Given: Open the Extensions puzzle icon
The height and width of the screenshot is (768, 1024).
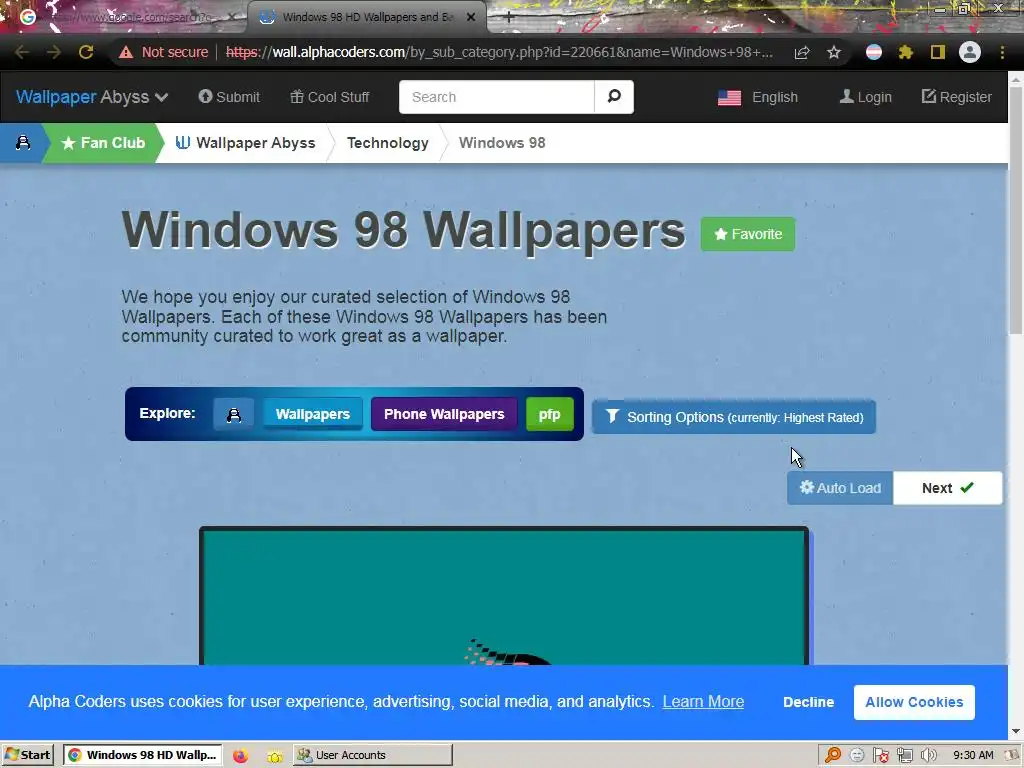Looking at the screenshot, I should click(906, 52).
